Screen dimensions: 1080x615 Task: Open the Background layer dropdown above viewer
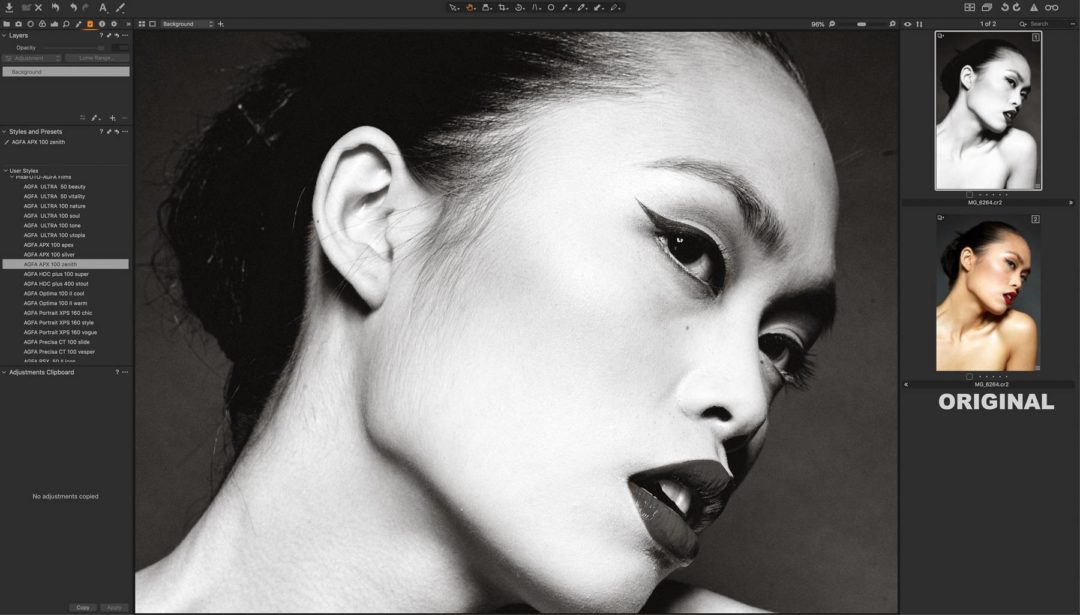(187, 23)
